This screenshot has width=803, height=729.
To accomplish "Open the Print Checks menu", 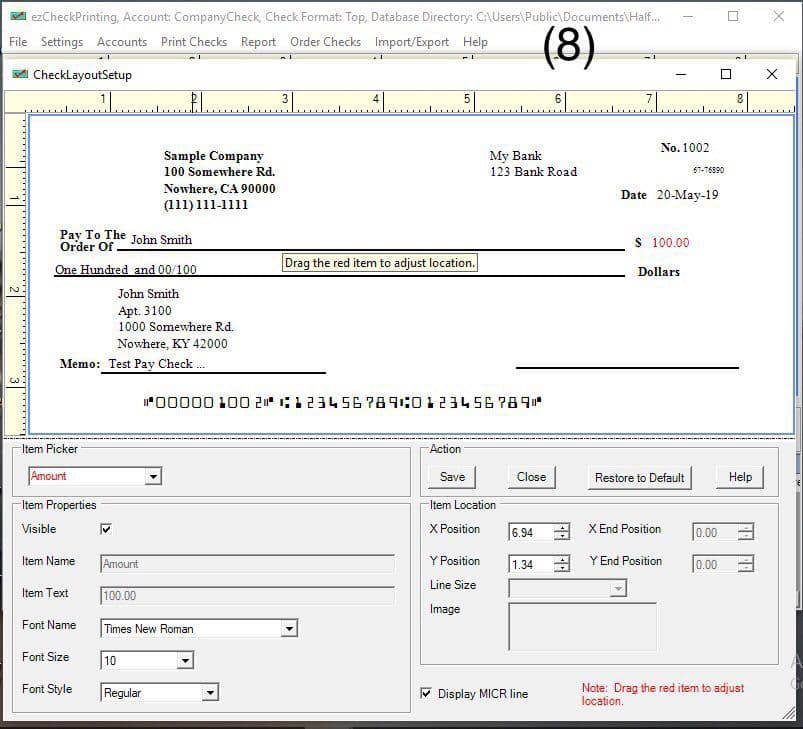I will click(x=194, y=42).
